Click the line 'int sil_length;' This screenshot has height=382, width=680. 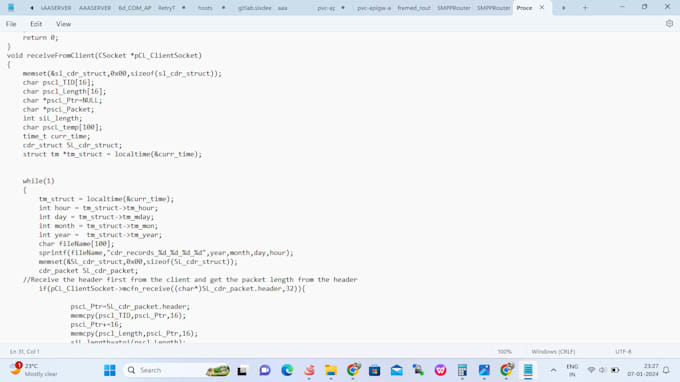[x=52, y=118]
